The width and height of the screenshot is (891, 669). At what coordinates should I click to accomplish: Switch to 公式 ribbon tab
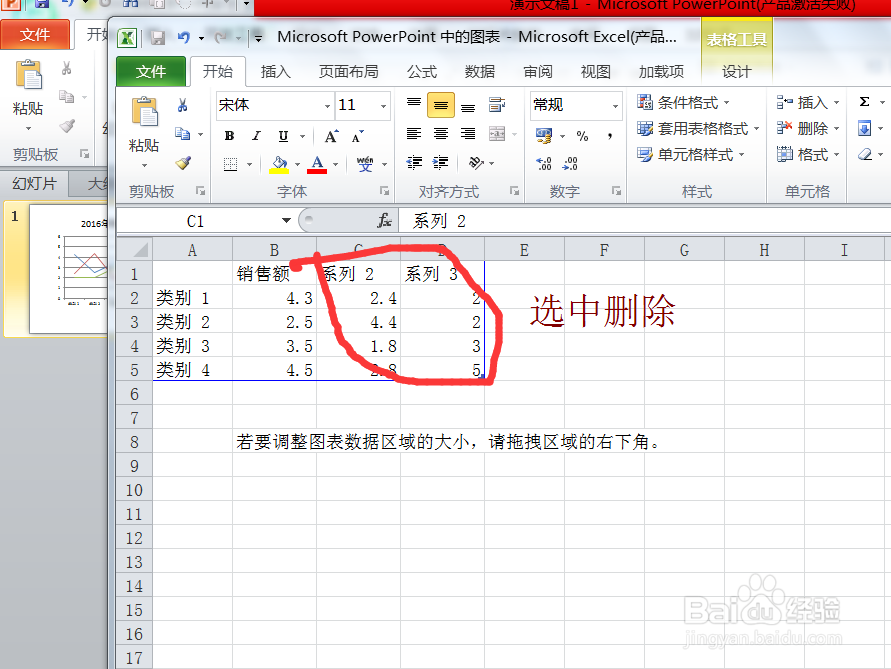pyautogui.click(x=422, y=72)
